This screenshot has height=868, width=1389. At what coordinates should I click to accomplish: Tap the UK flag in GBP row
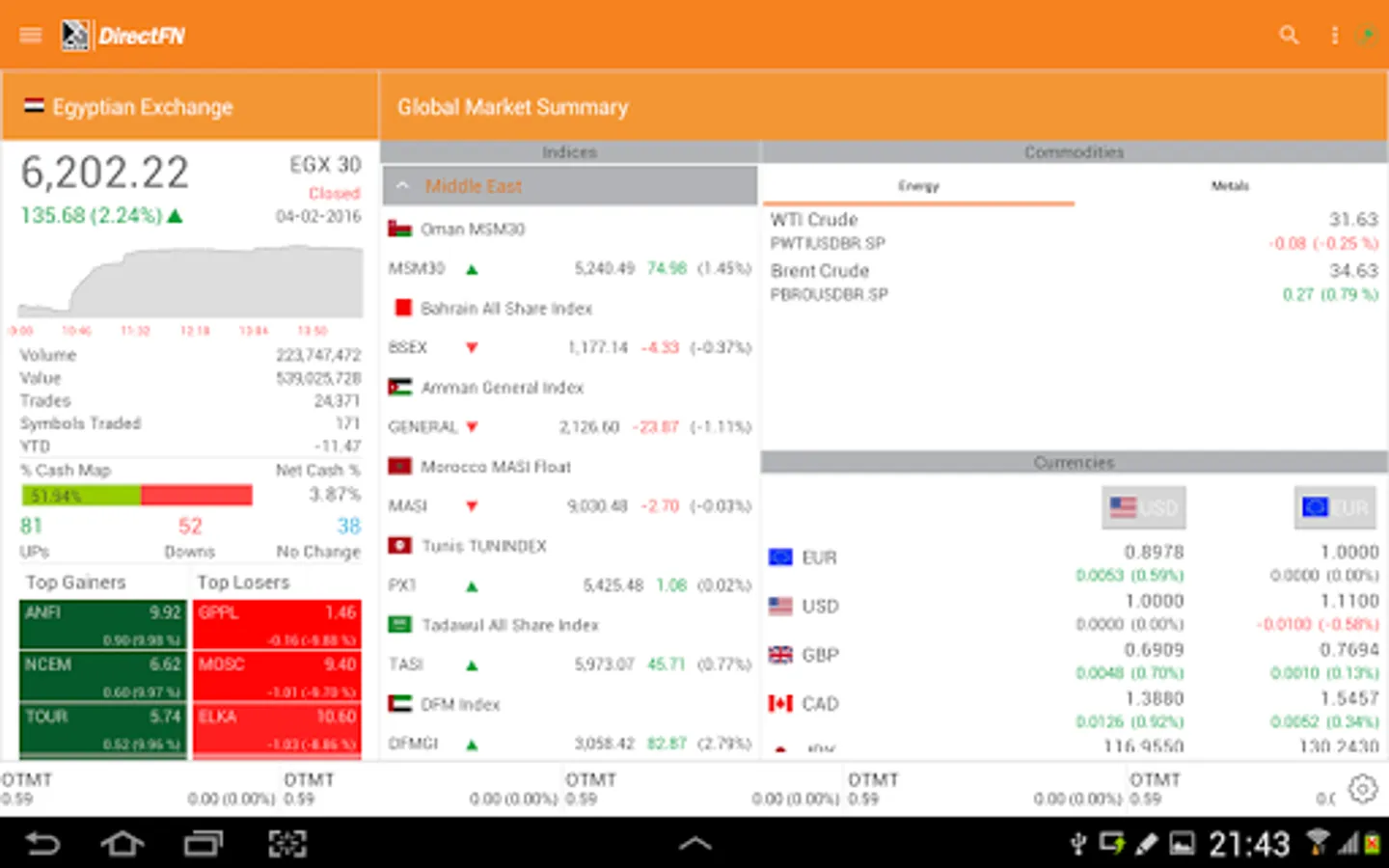pyautogui.click(x=780, y=655)
